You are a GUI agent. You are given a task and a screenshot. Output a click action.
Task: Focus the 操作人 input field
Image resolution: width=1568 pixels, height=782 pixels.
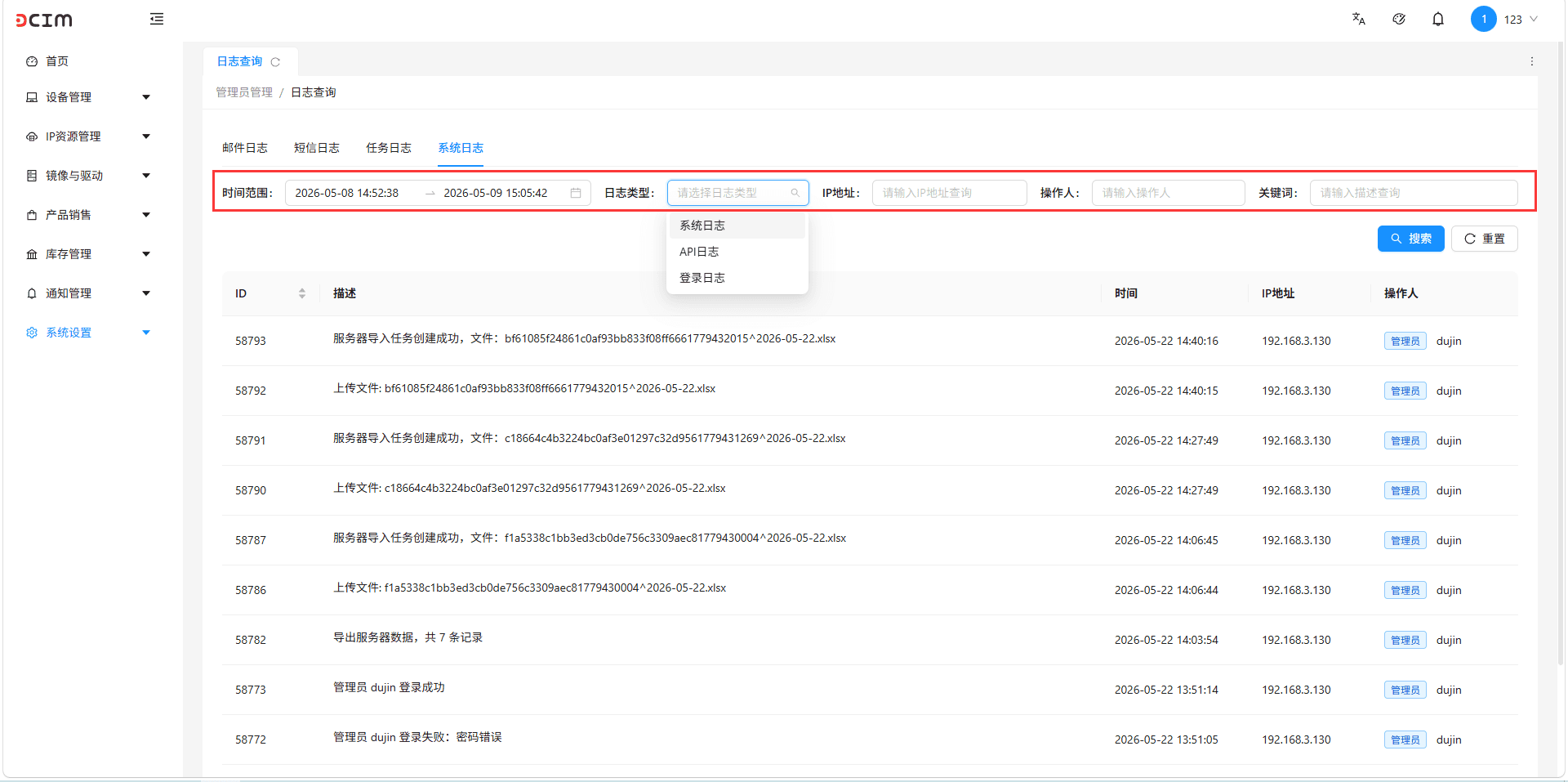pos(1169,193)
